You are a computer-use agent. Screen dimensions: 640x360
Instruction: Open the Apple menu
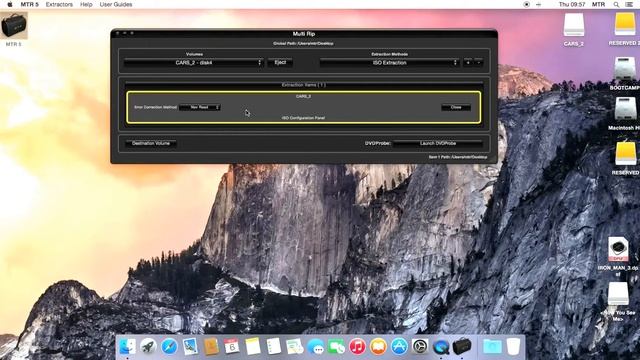[x=10, y=4]
